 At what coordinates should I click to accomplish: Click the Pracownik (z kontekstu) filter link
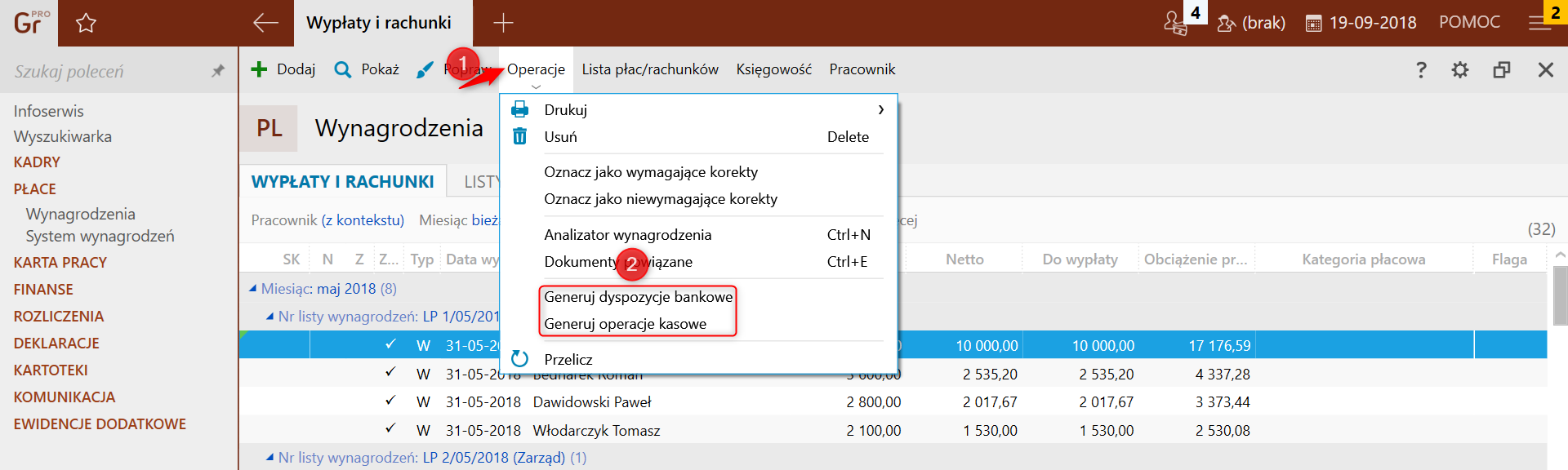(x=327, y=220)
